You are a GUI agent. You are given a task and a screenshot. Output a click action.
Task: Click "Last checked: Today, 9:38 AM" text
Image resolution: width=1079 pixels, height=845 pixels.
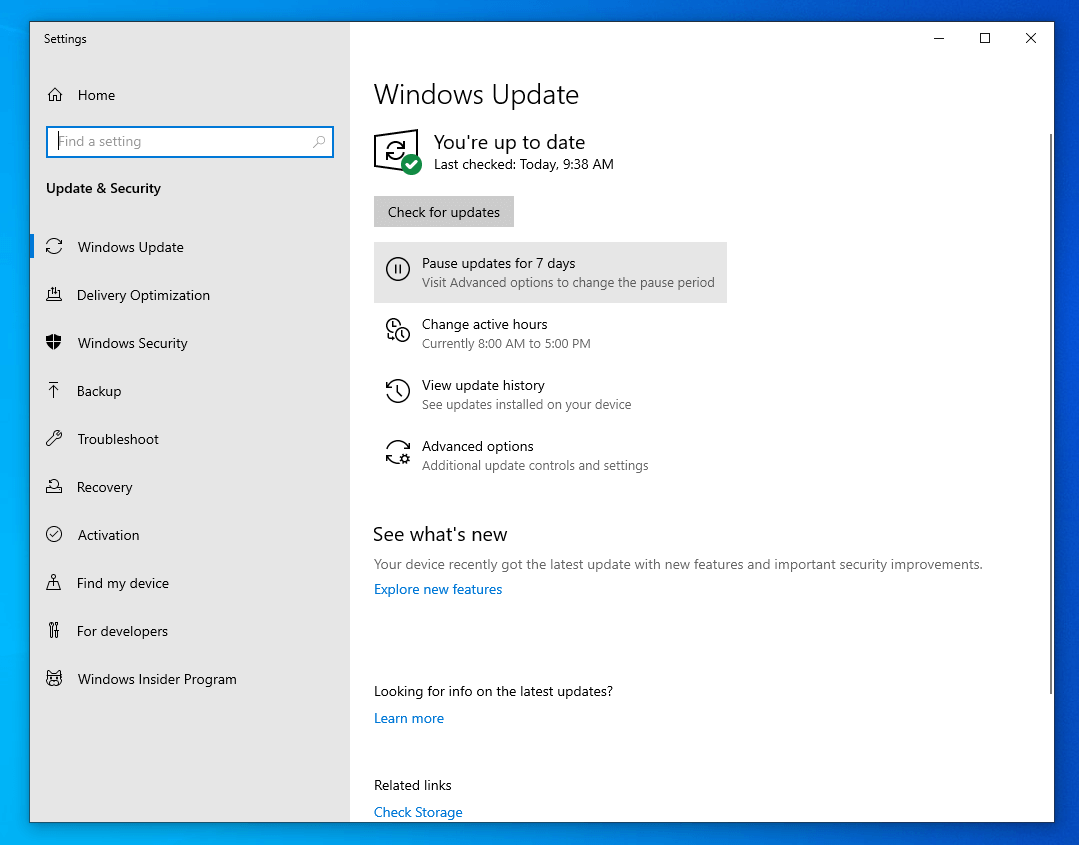524,164
